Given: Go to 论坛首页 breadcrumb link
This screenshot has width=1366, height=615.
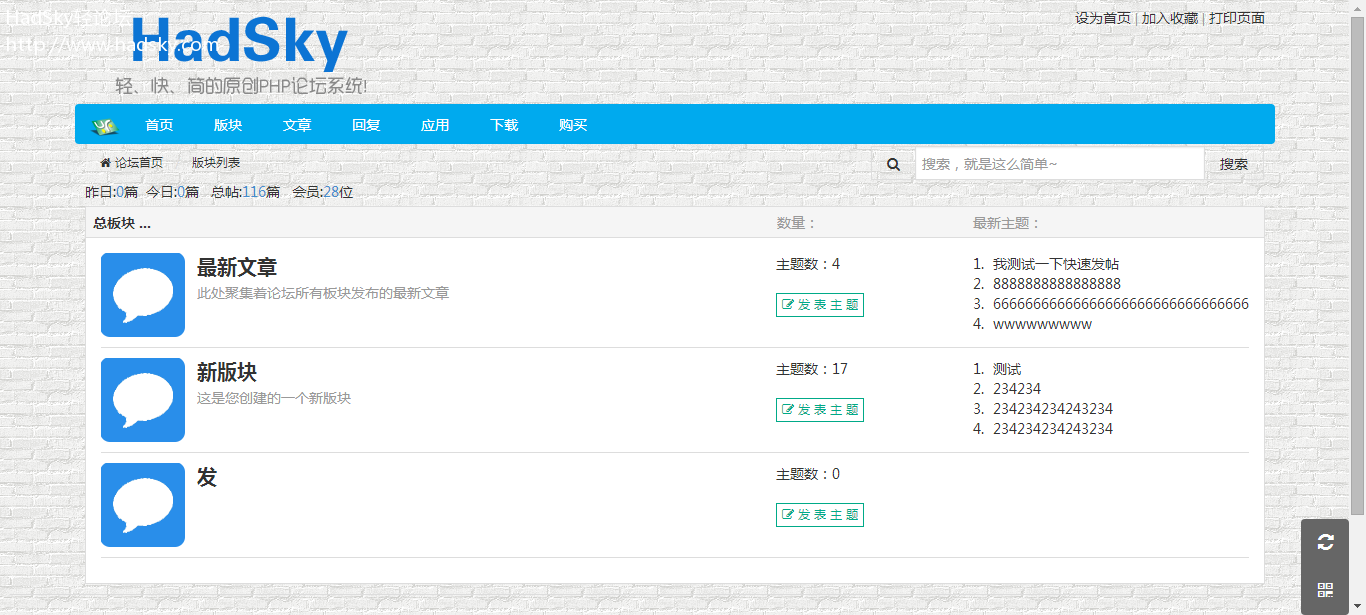Looking at the screenshot, I should 132,162.
